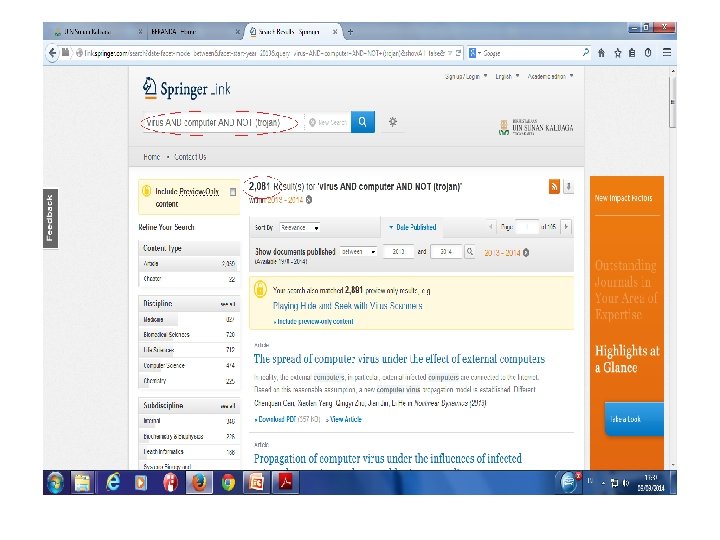This screenshot has height=540, width=720.
Task: Click the page number input field
Action: coord(527,227)
